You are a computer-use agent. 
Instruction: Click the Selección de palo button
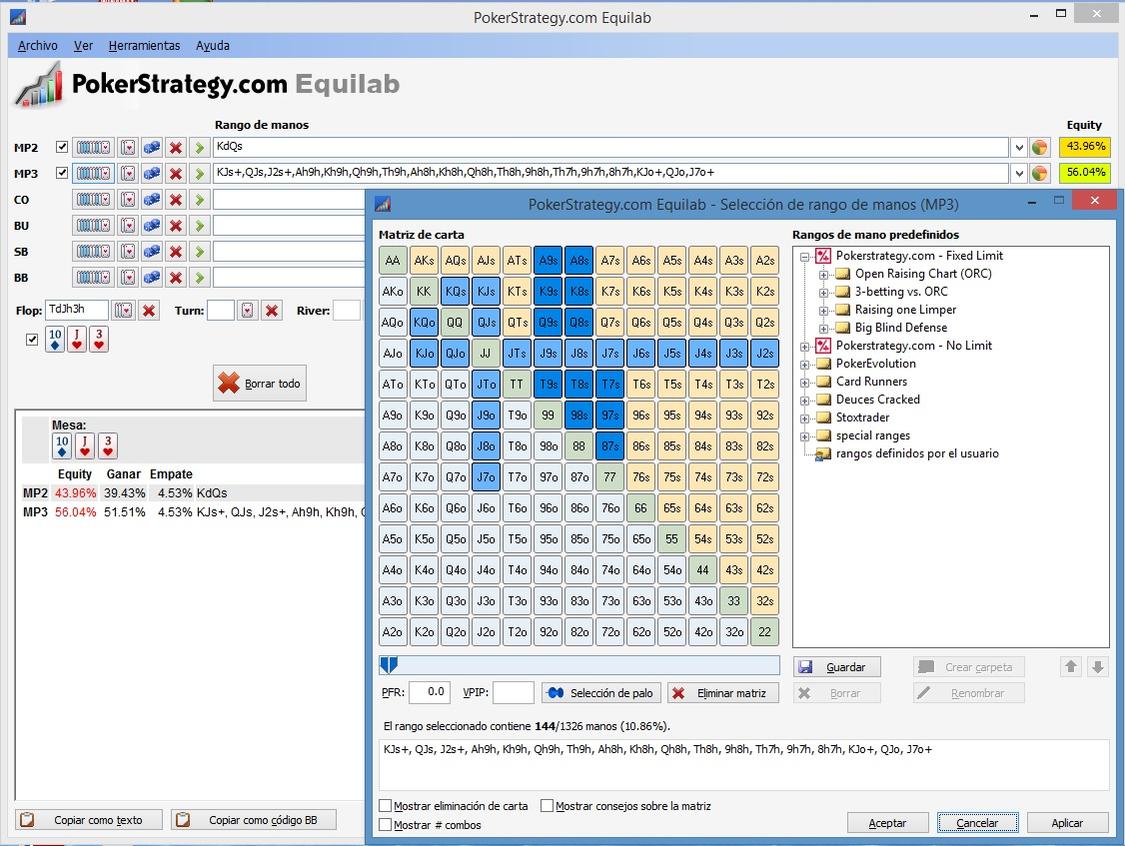point(601,693)
